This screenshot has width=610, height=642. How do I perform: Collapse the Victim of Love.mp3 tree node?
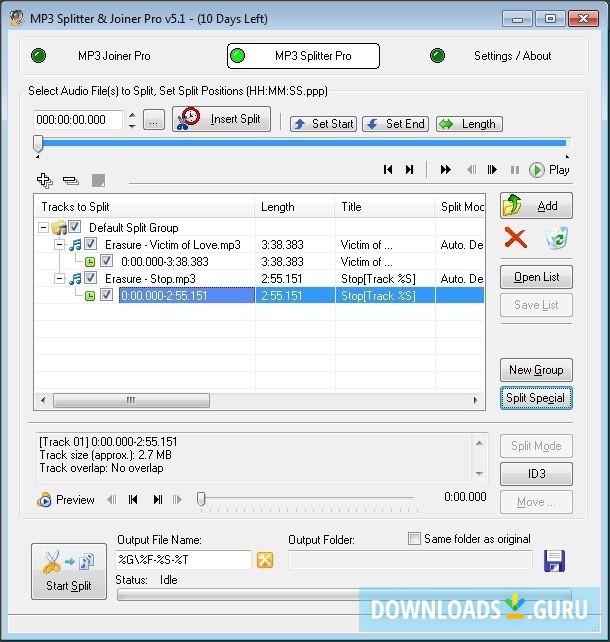coord(59,244)
